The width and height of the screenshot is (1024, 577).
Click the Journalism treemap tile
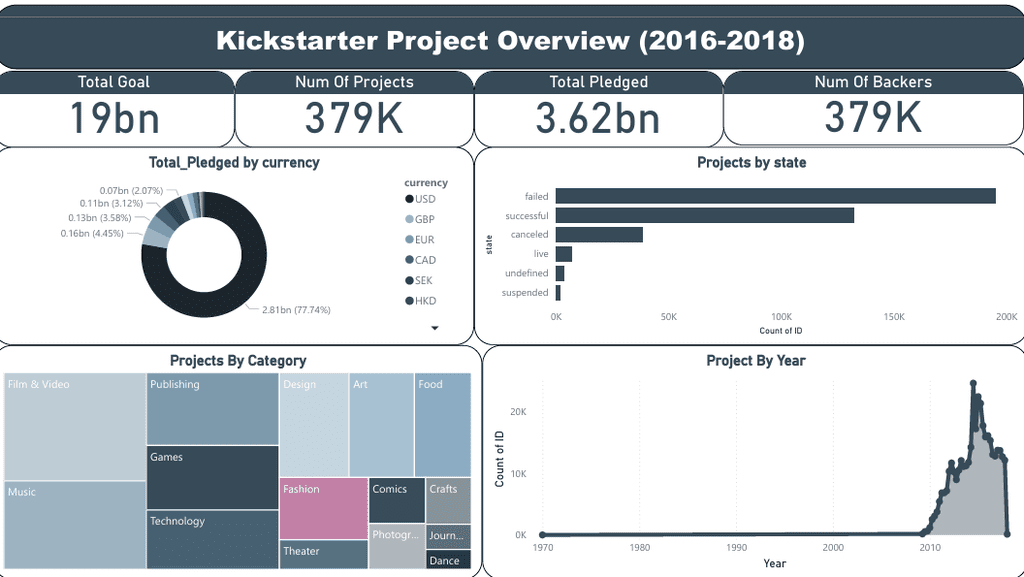[448, 537]
